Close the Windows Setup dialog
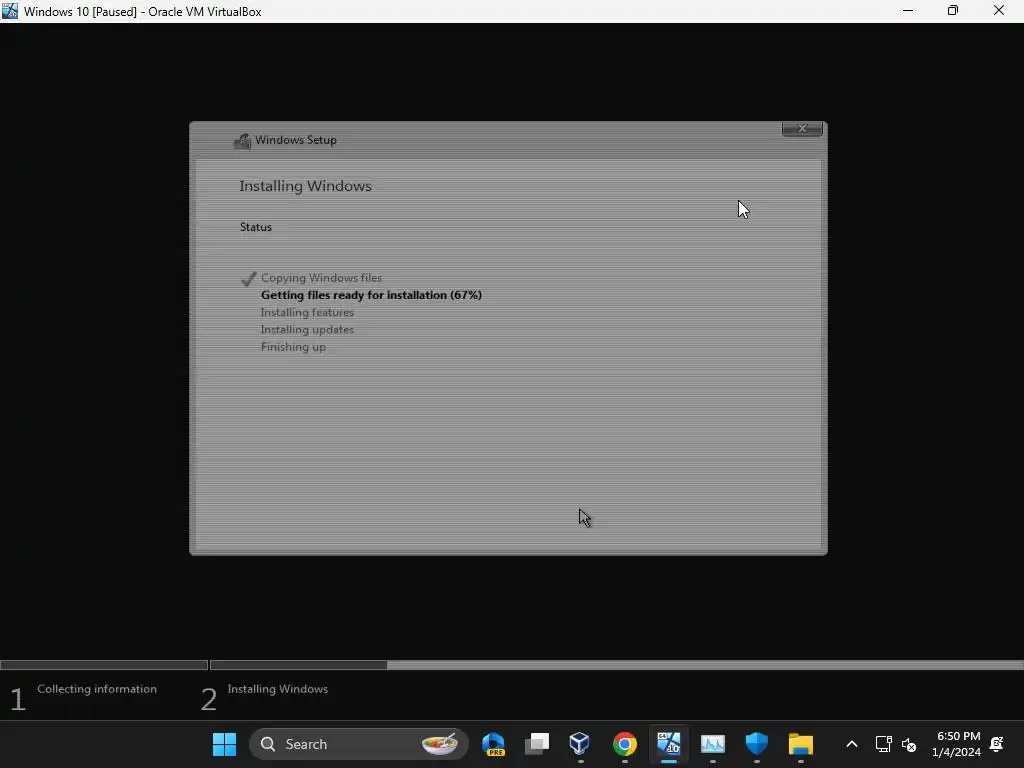Viewport: 1024px width, 768px height. click(802, 129)
